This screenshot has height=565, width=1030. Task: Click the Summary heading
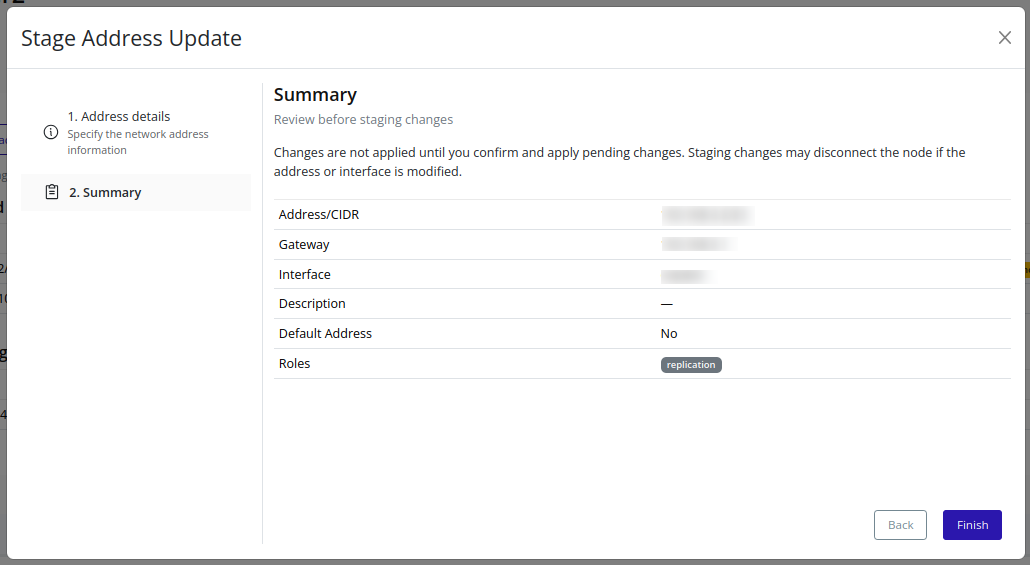click(315, 95)
